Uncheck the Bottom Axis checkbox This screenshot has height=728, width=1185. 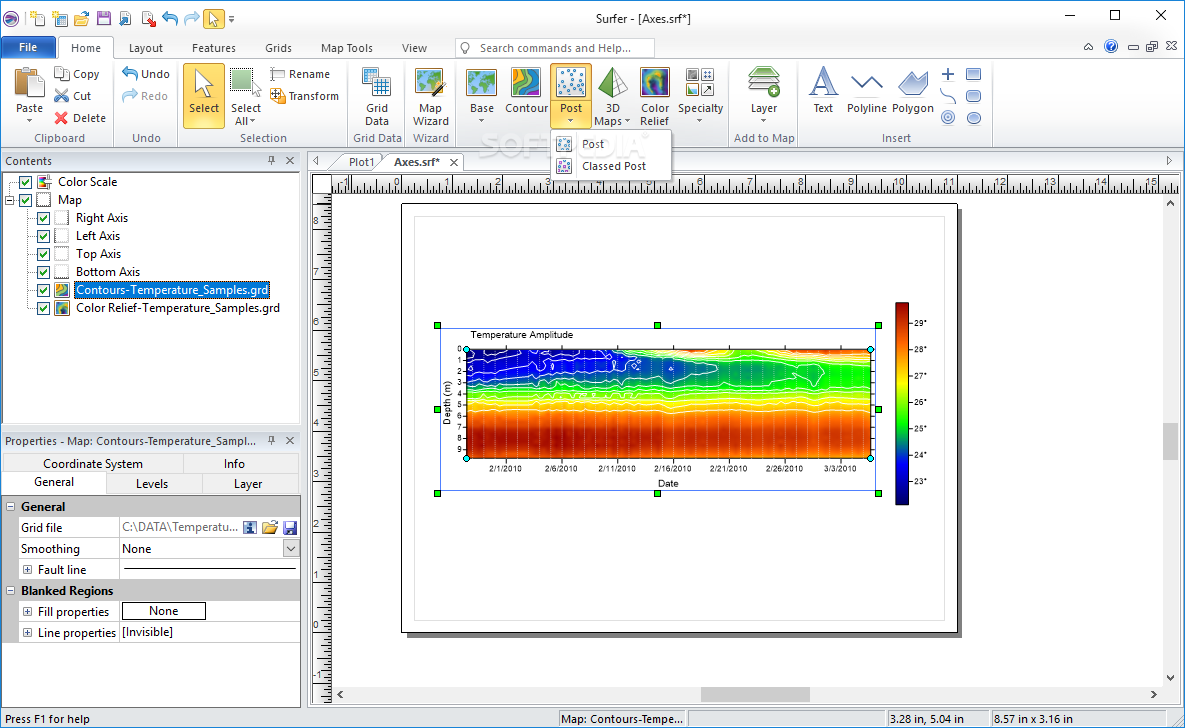pyautogui.click(x=43, y=272)
